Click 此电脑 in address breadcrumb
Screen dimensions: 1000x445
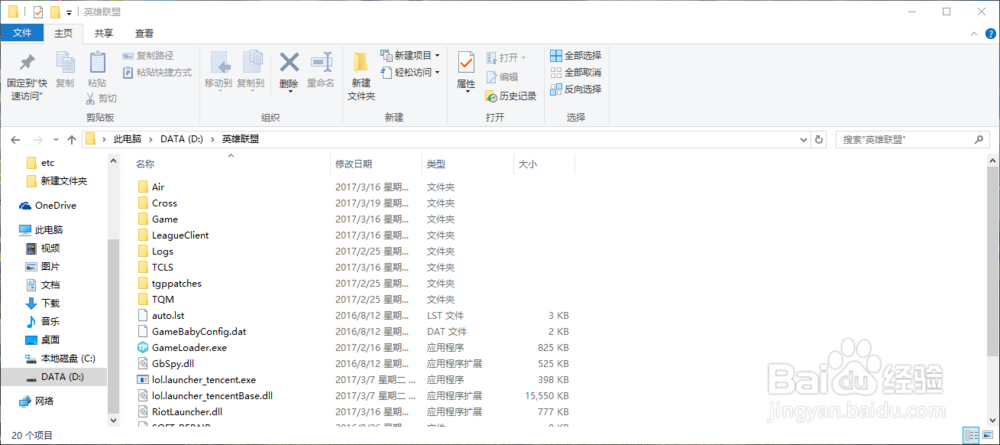click(x=128, y=139)
